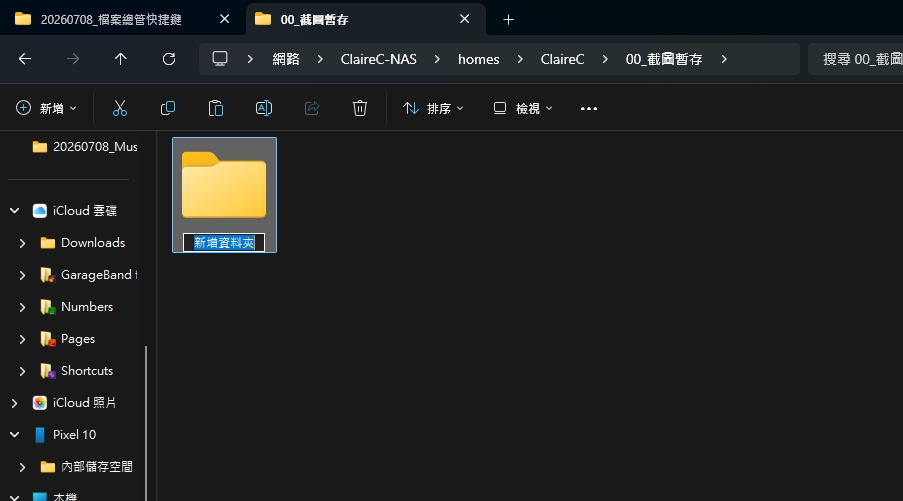The width and height of the screenshot is (903, 501).
Task: Close the 20260708_檔案總管快捷鍵 tab
Action: [225, 19]
